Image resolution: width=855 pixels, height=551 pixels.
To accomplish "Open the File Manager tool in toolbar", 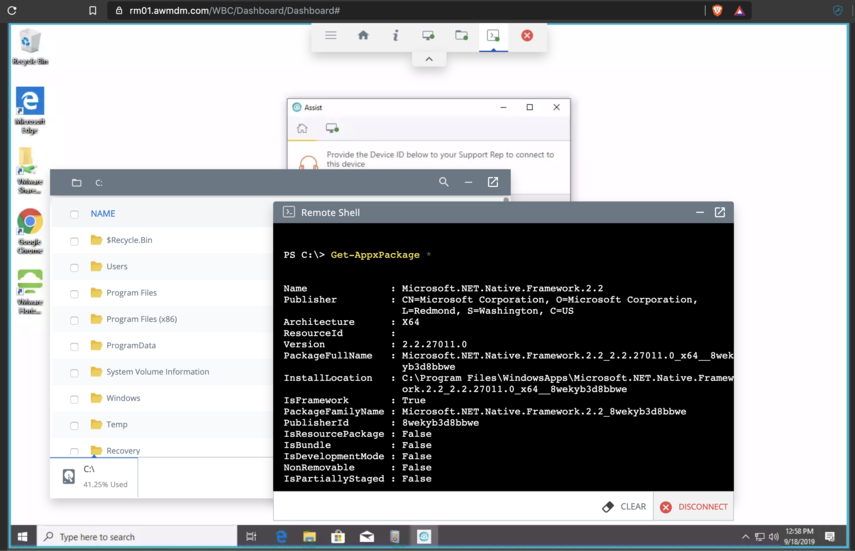I will point(461,36).
